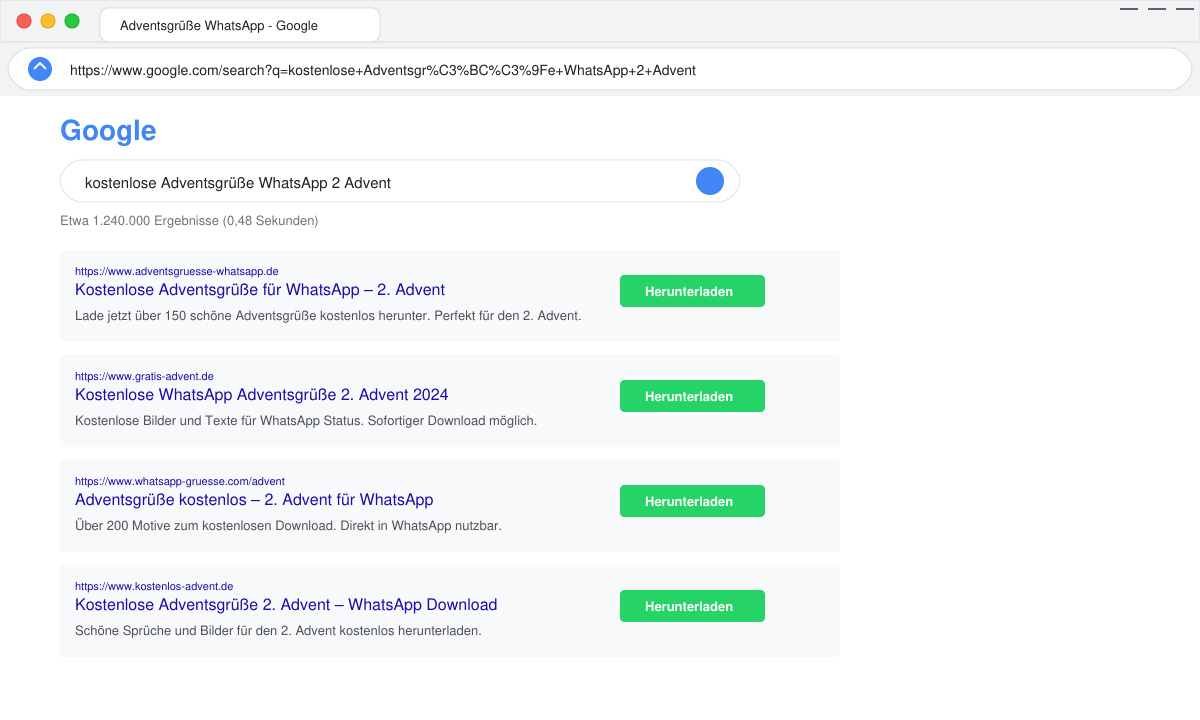The image size is (1200, 720).
Task: Click the snippet 'Kostenlose Bilder und Texte für WhatsApp Status'
Action: click(x=306, y=420)
